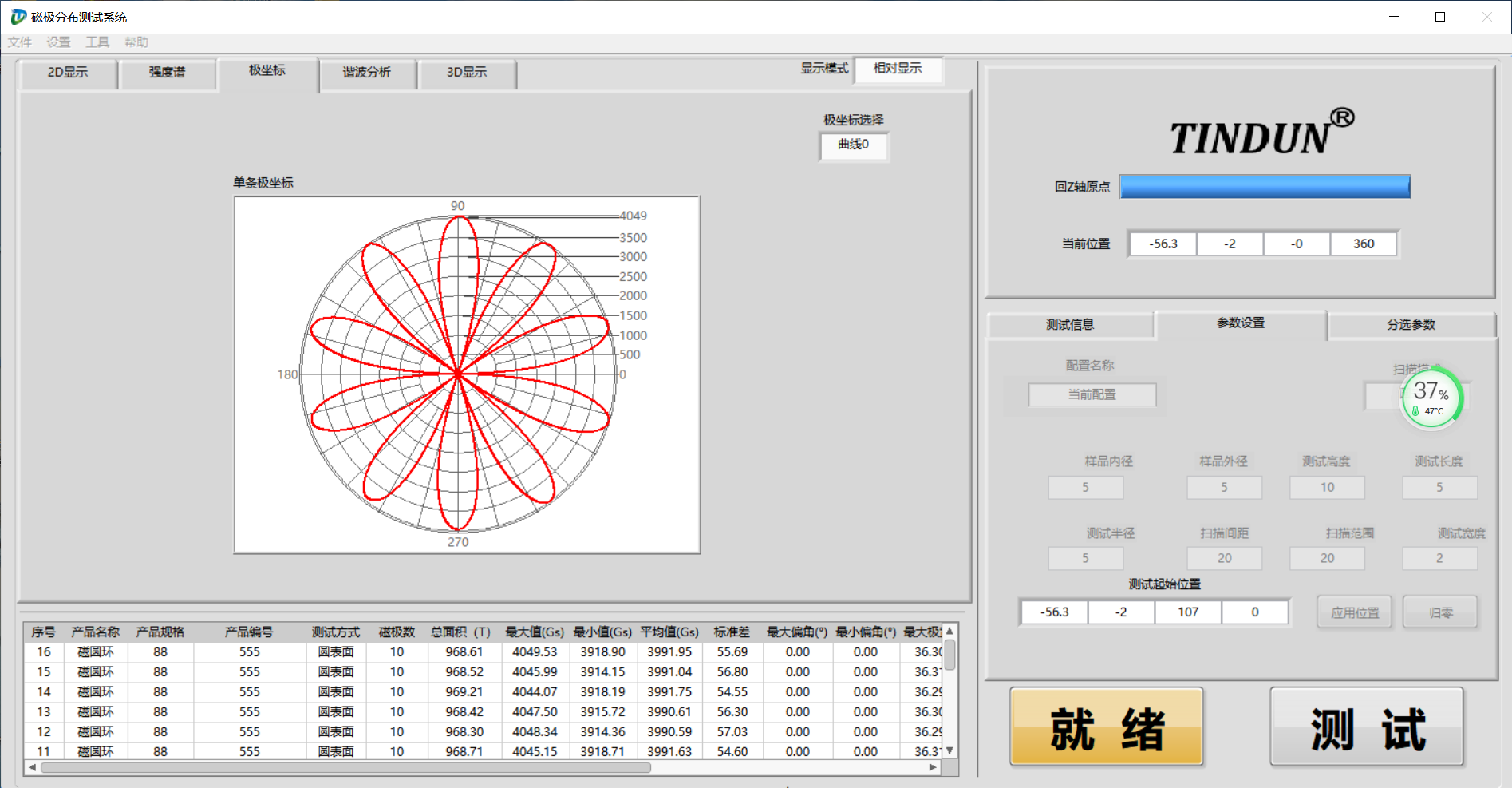
Task: Open the 曲线0 polar curve selector
Action: point(853,145)
